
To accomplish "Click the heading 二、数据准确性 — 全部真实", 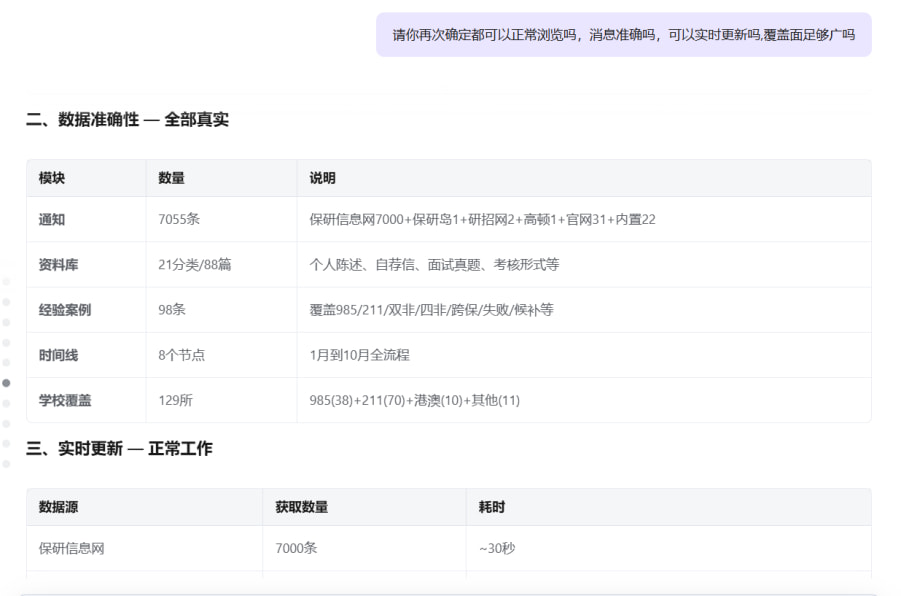I will pyautogui.click(x=127, y=120).
